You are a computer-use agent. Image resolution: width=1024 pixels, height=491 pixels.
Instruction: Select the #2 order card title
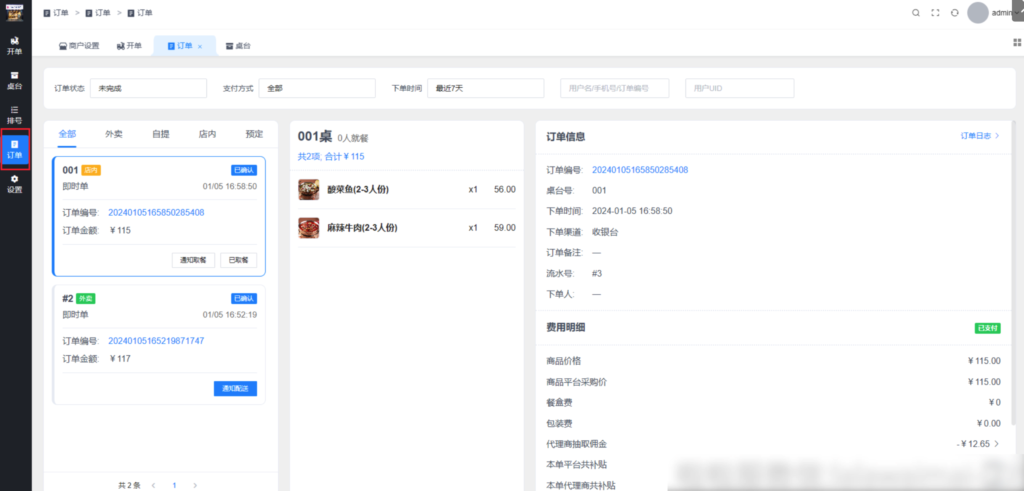pyautogui.click(x=67, y=298)
